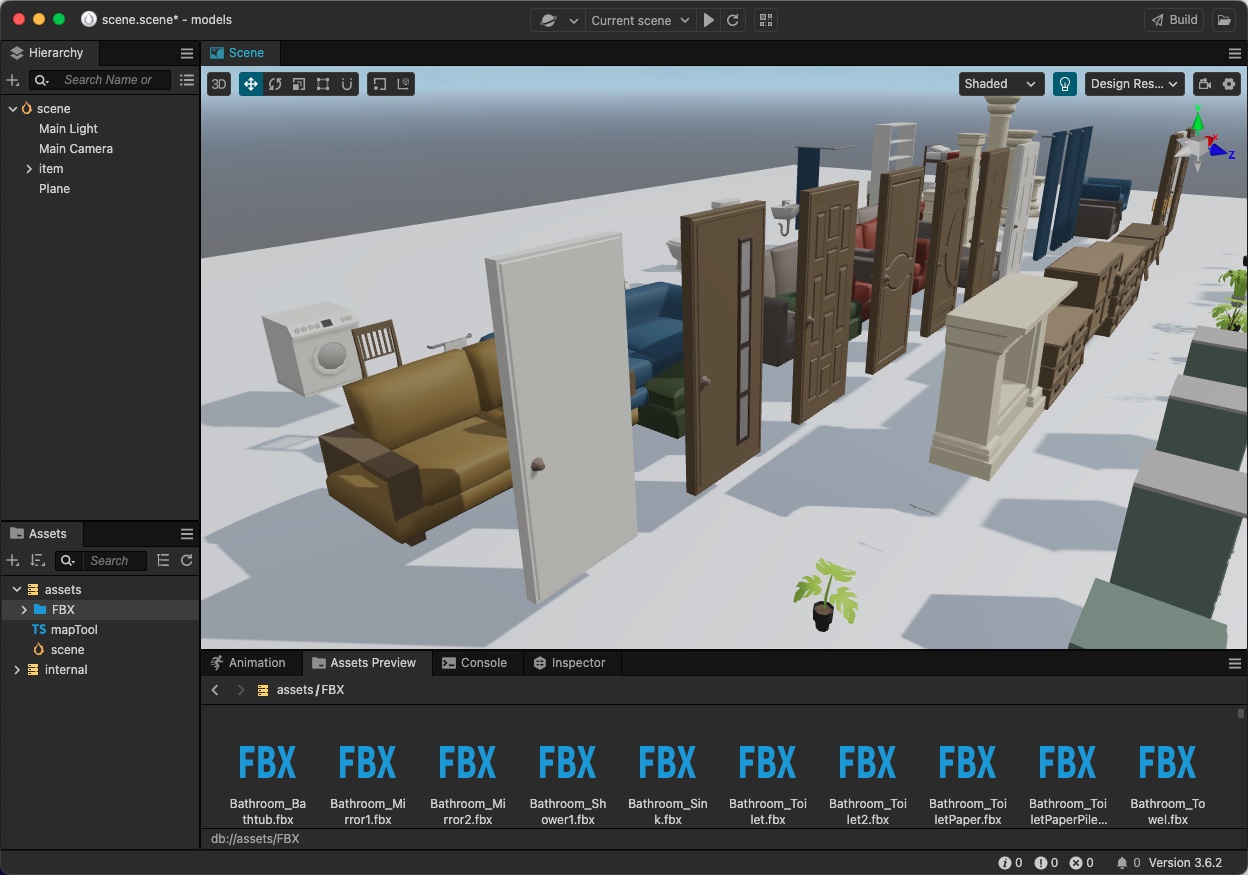
Task: Open the Current scene dropdown
Action: tap(640, 20)
